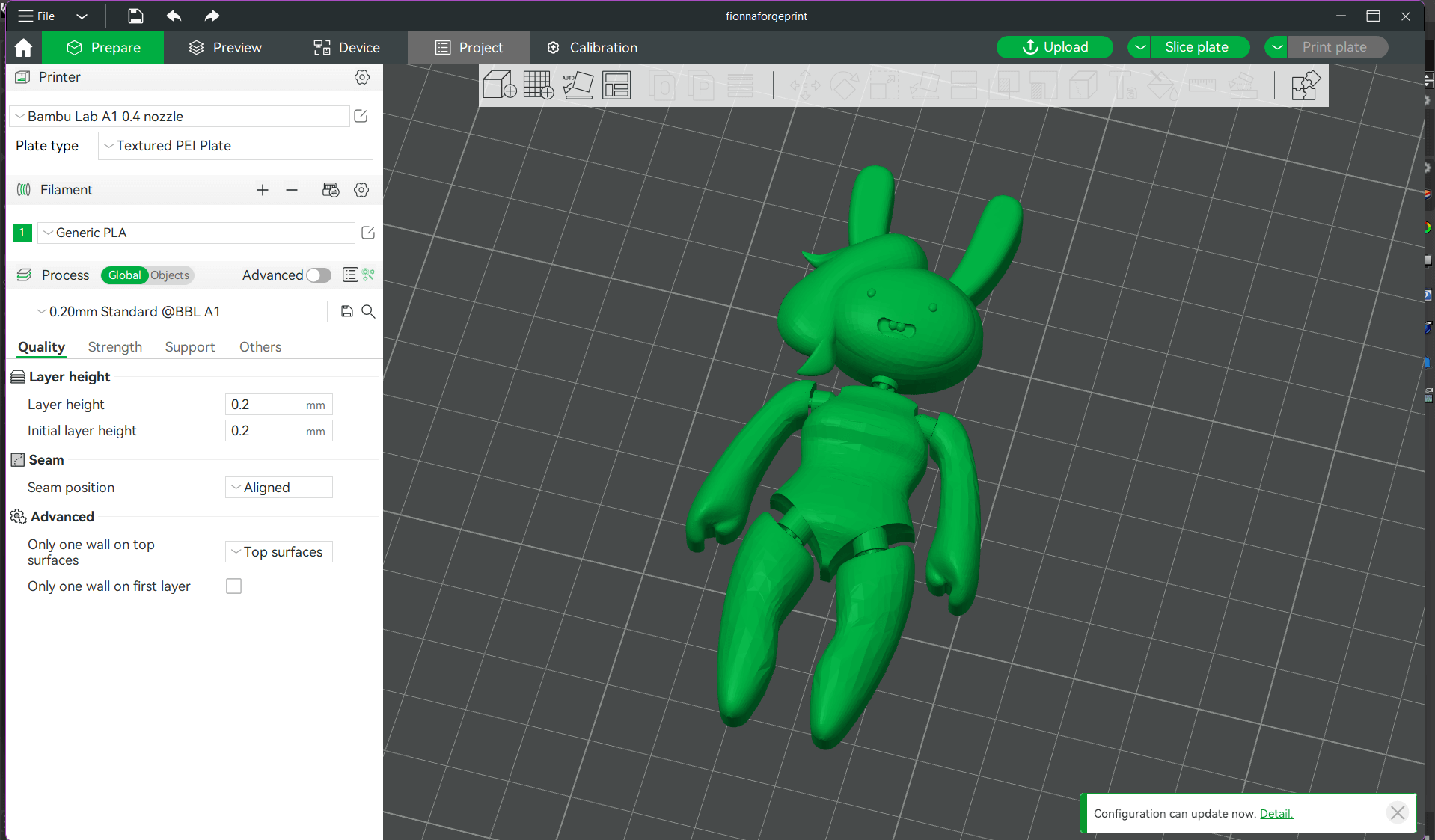Click the Add cube/model icon in toolbar

(499, 85)
